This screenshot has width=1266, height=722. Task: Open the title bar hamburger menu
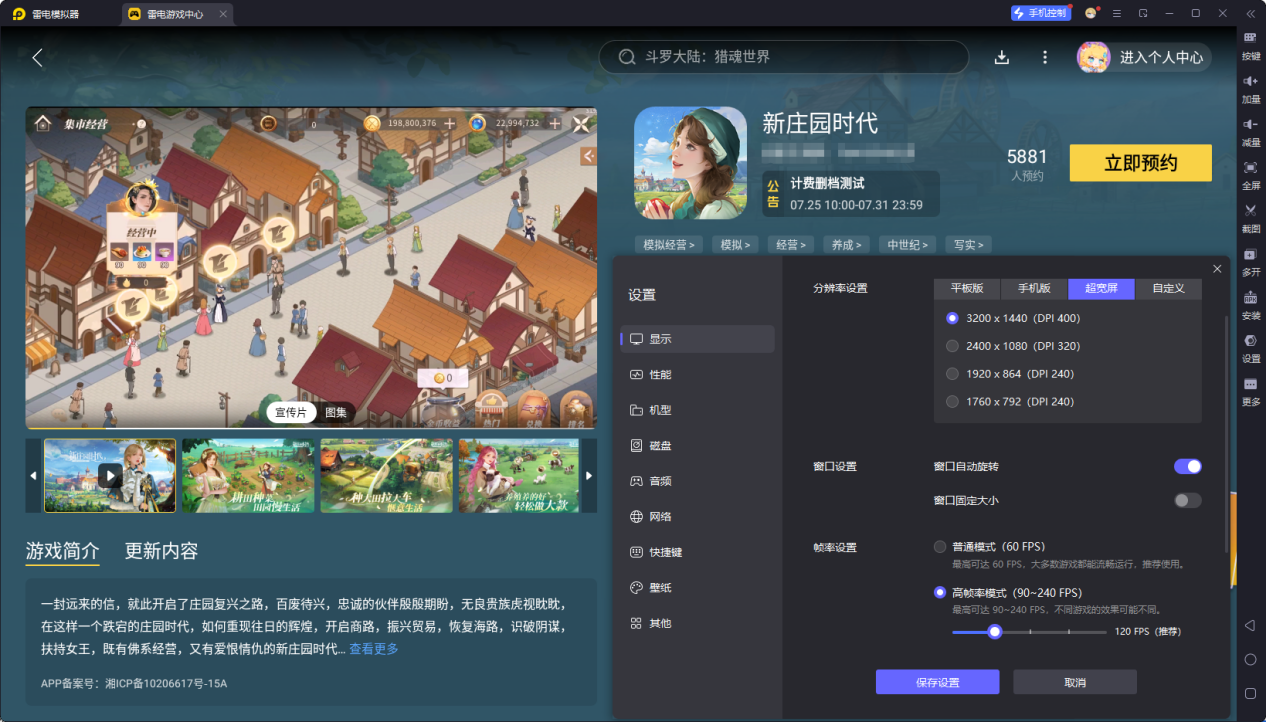tap(1117, 13)
